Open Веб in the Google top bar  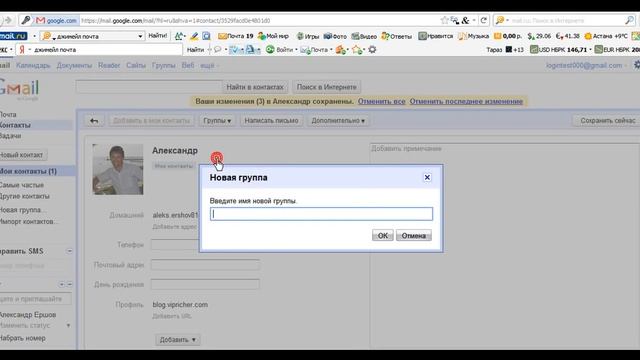188,65
